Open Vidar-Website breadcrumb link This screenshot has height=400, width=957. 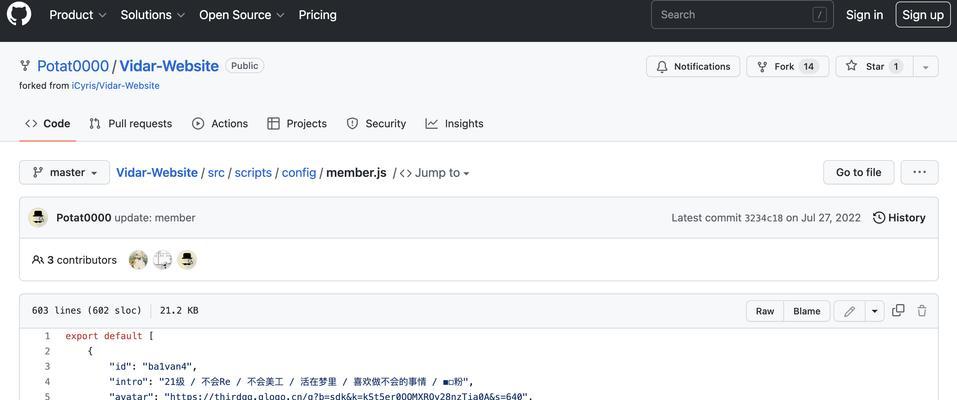tap(157, 173)
